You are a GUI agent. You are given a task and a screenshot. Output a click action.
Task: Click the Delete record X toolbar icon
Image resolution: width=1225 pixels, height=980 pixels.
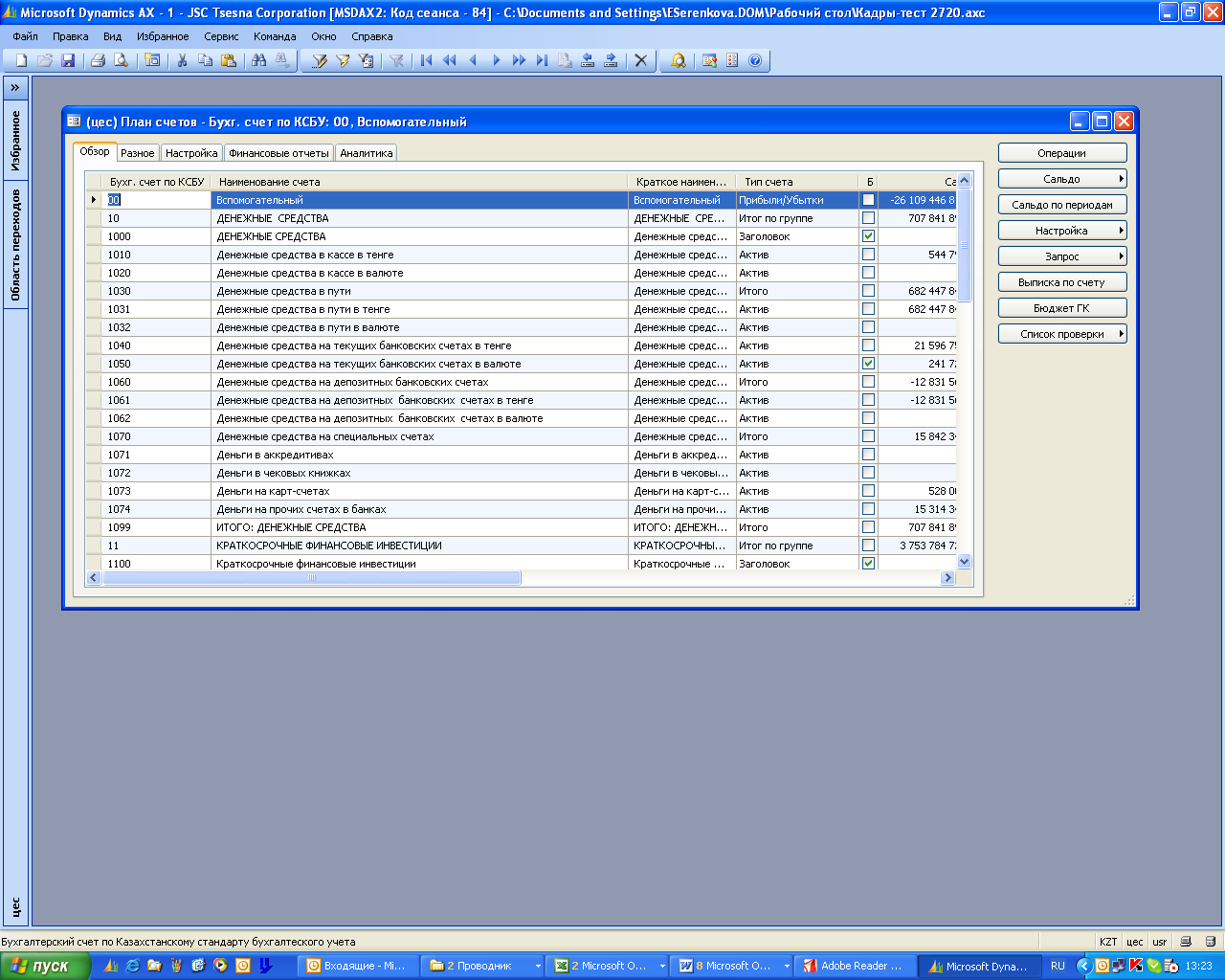[x=641, y=60]
